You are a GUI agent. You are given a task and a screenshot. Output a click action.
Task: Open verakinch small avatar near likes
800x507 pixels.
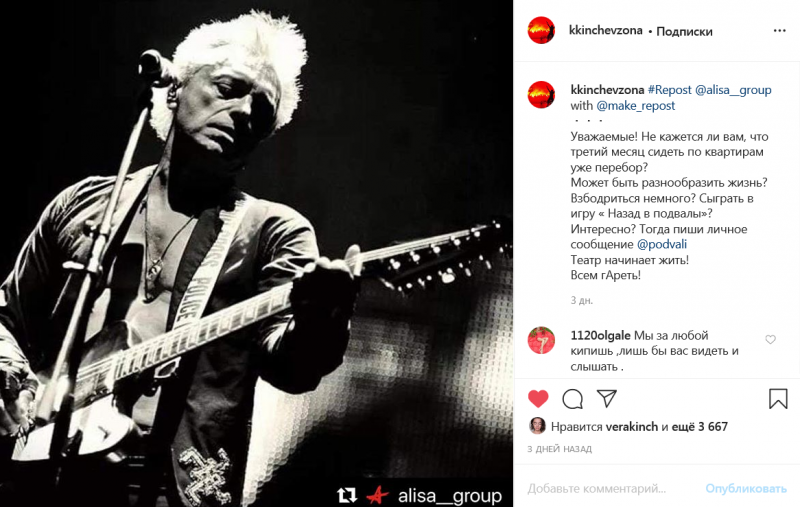click(x=537, y=426)
